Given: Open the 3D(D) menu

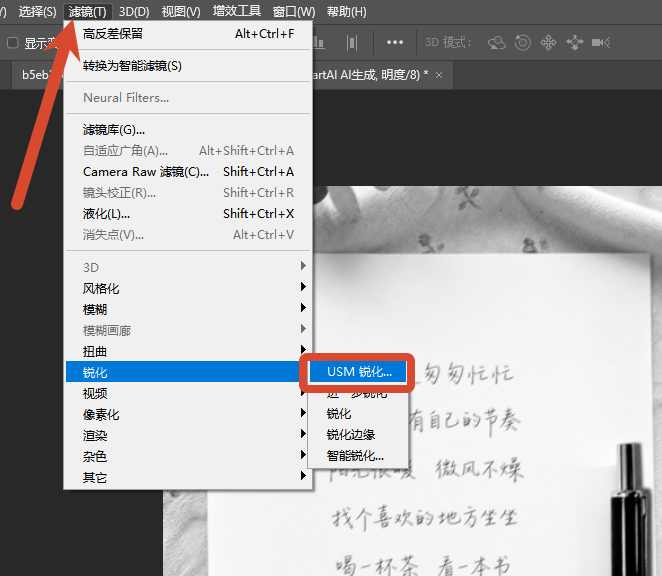Looking at the screenshot, I should pos(134,11).
